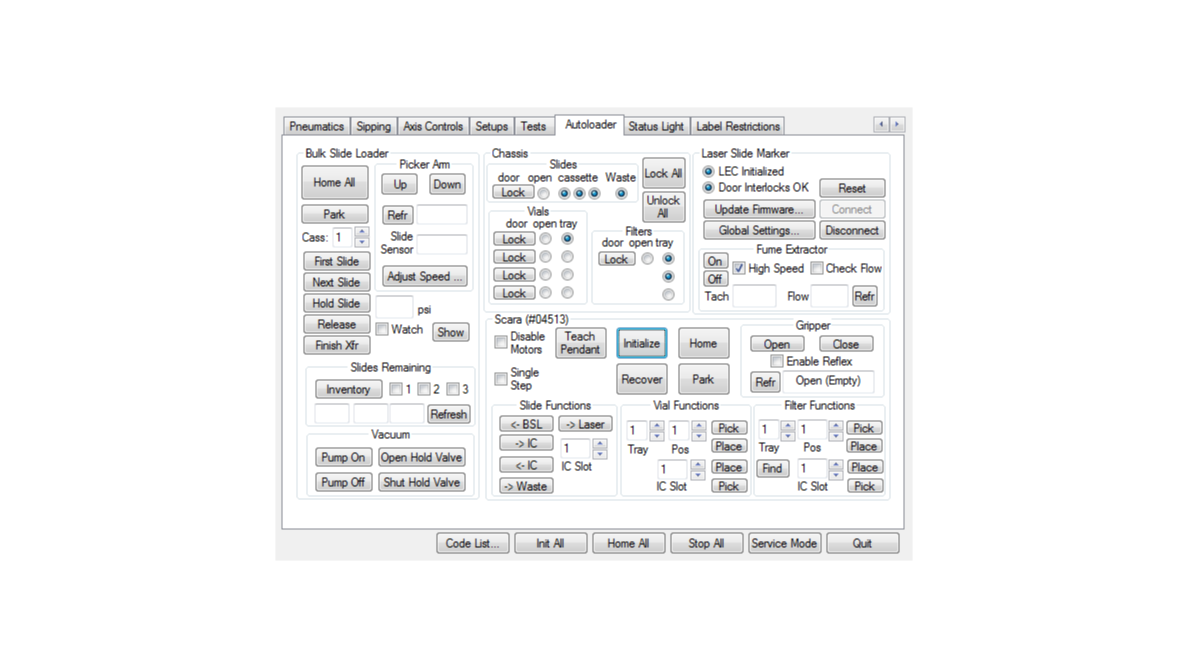Toggle the High Speed checkbox

point(739,268)
